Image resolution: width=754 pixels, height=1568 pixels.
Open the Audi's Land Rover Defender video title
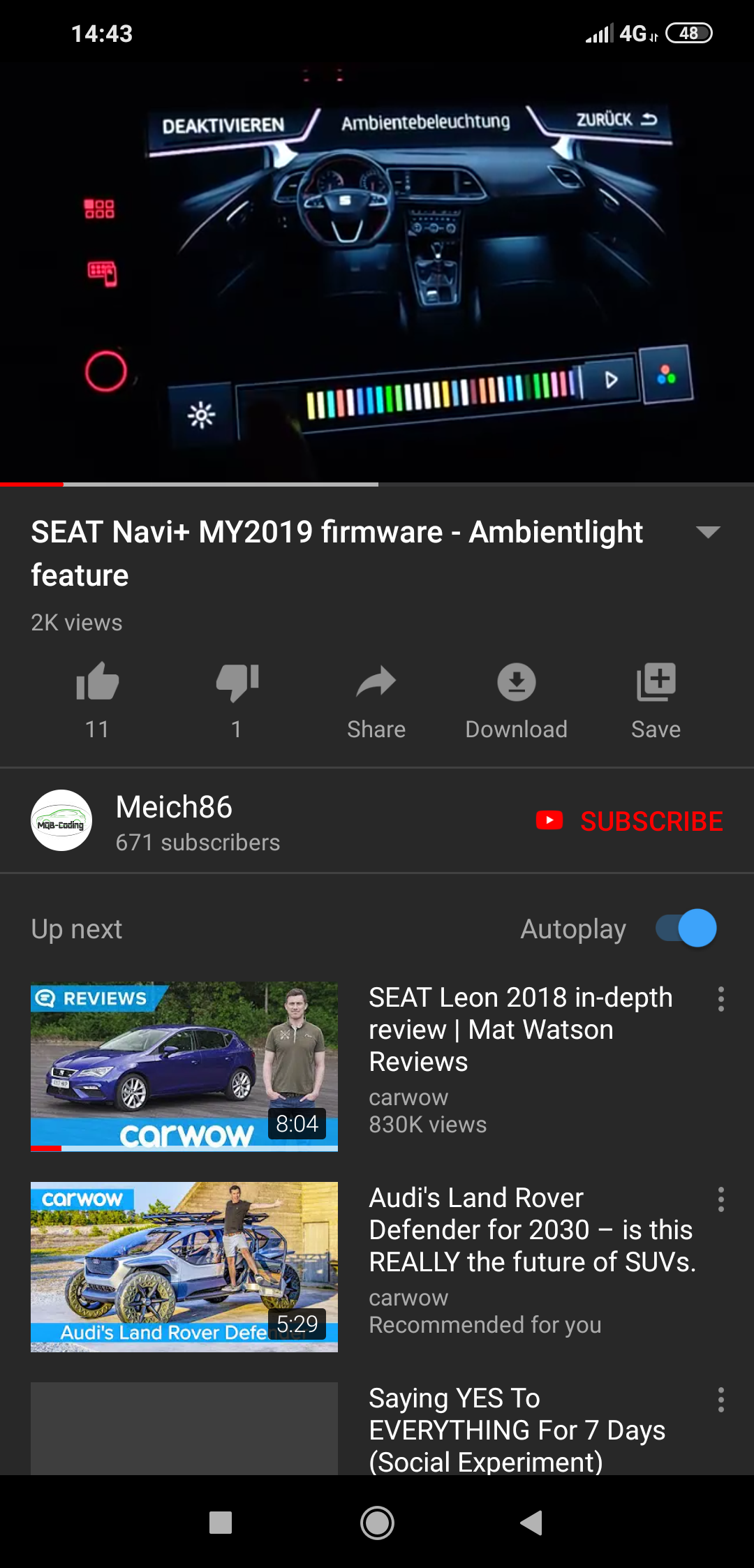[533, 1229]
